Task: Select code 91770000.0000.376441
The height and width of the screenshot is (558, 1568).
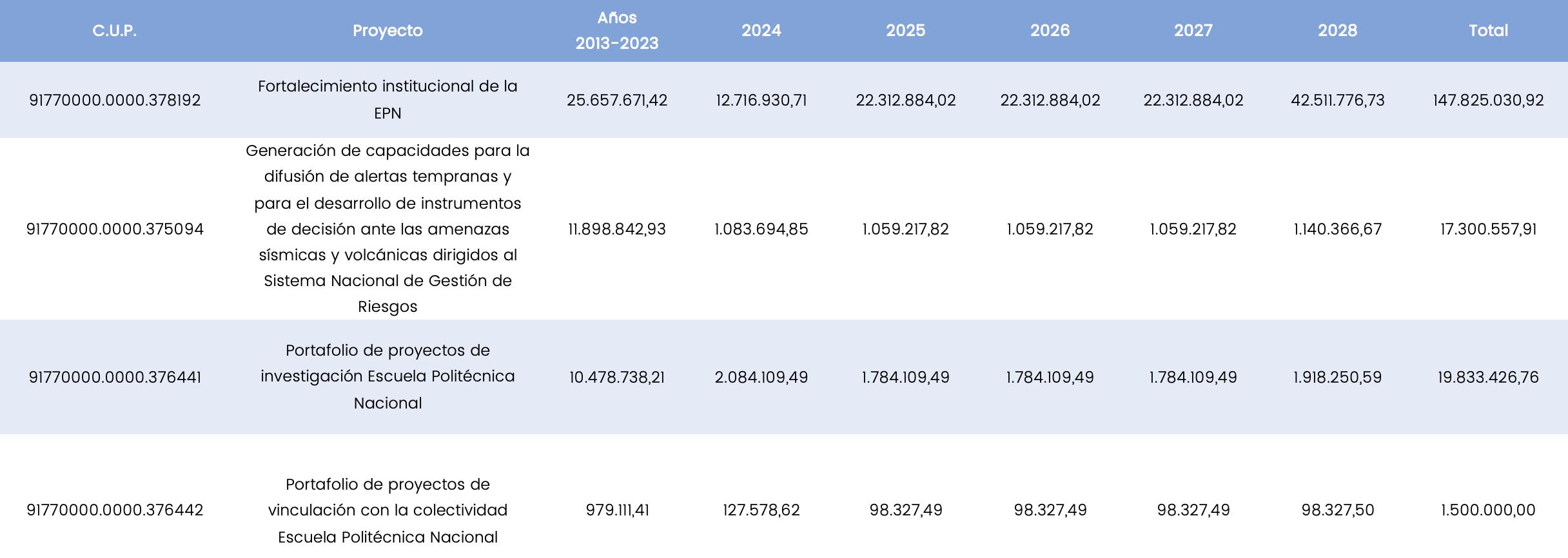Action: (x=115, y=378)
